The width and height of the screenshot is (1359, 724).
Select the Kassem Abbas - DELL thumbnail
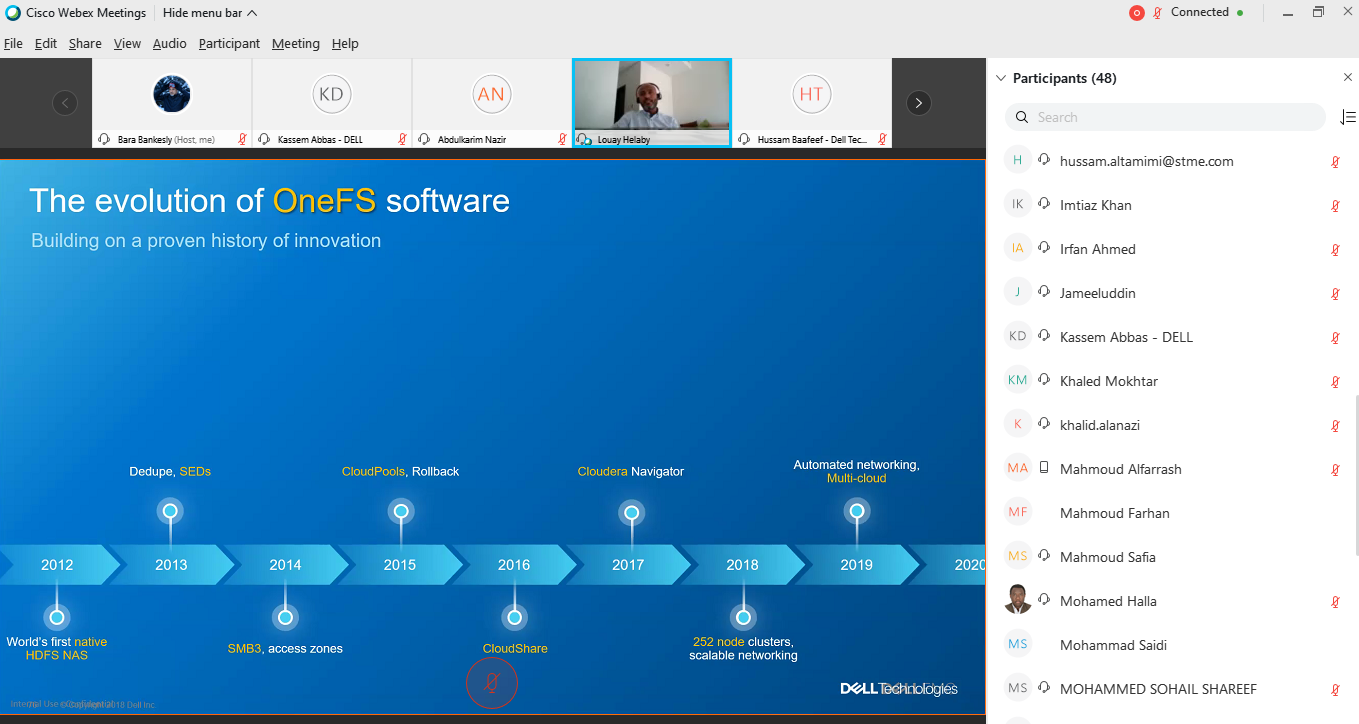tap(332, 103)
